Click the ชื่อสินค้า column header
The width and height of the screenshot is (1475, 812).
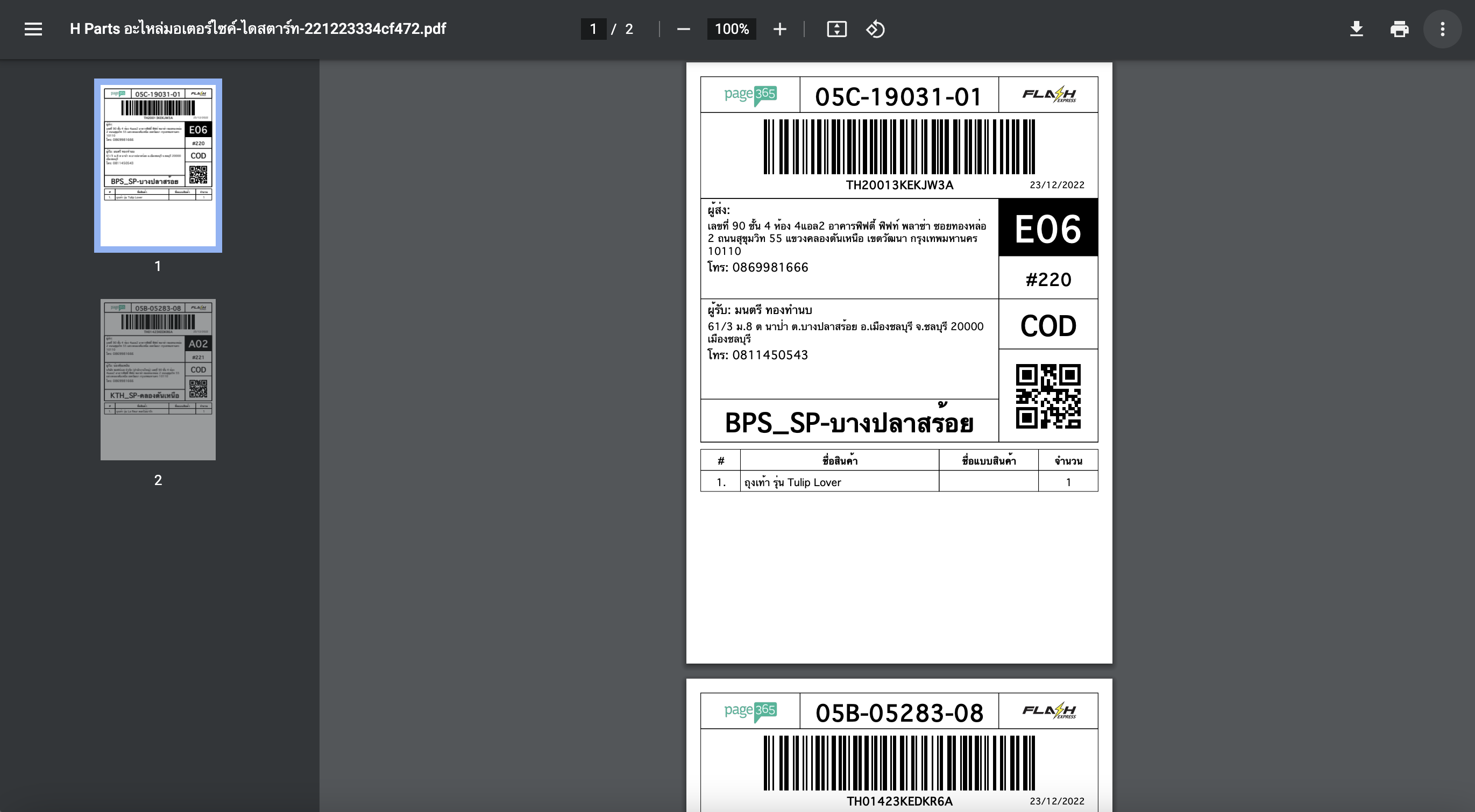[x=839, y=459]
